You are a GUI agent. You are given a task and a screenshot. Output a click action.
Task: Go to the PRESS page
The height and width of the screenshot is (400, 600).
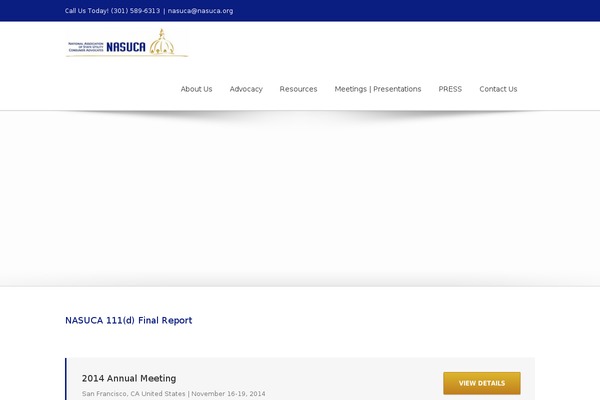[x=450, y=89]
